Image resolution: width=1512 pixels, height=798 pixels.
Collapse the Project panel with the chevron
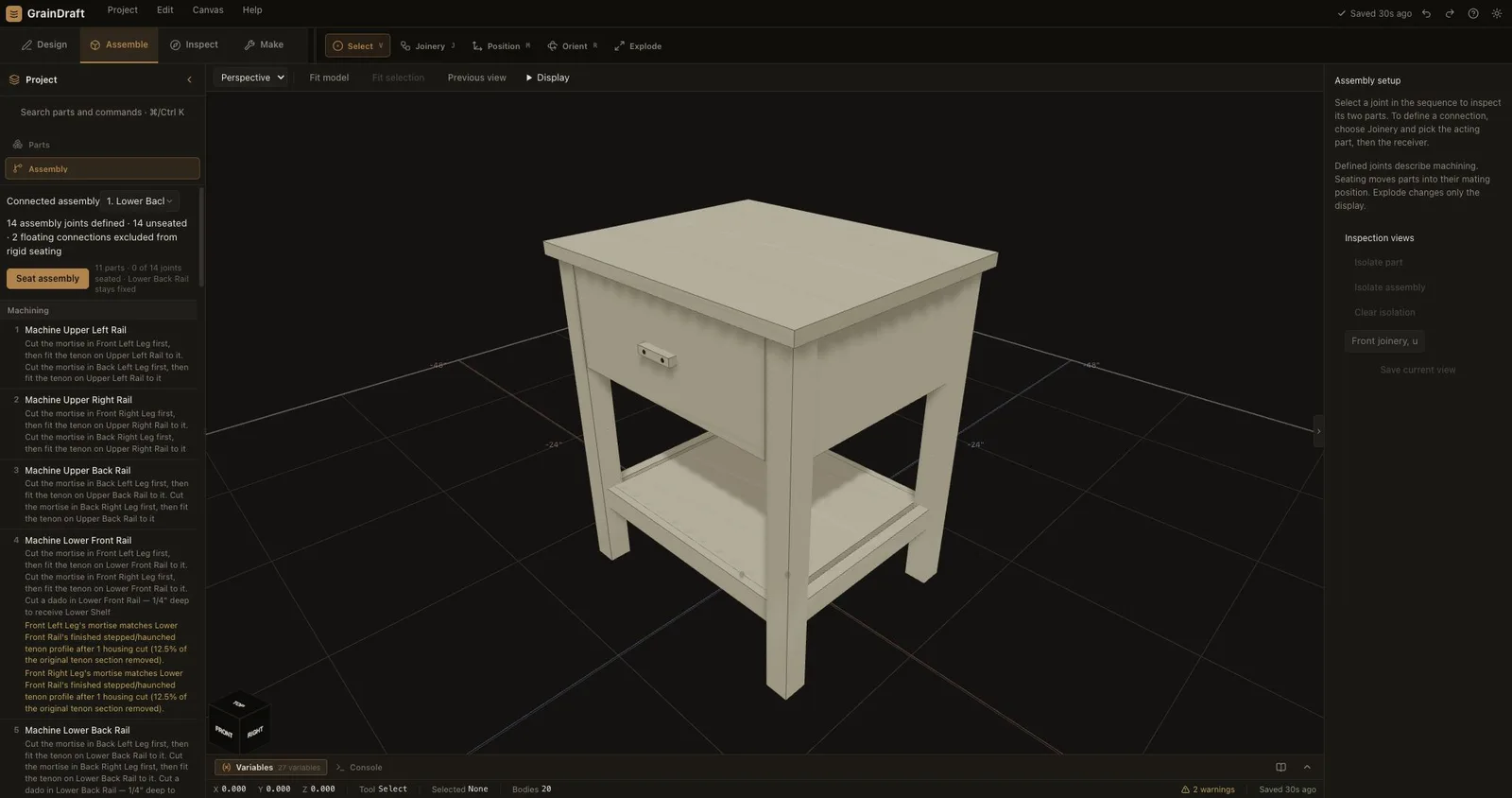(189, 79)
